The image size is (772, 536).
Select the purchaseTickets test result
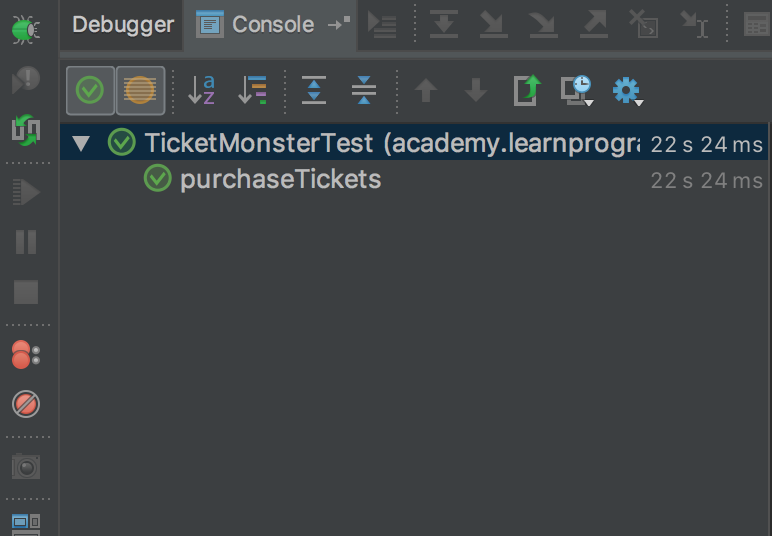pyautogui.click(x=280, y=179)
